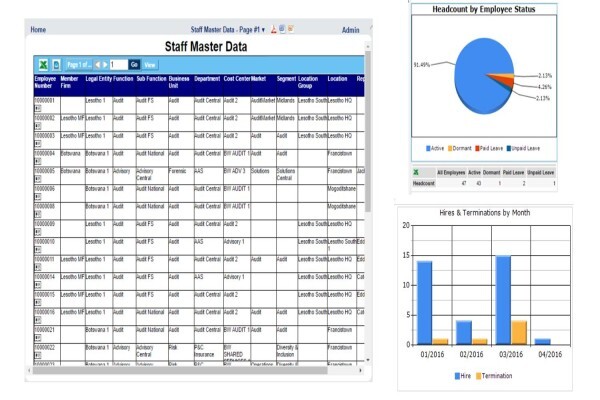Screen dimensions: 600x400
Task: Click the orange notes icon in header
Action: point(291,29)
